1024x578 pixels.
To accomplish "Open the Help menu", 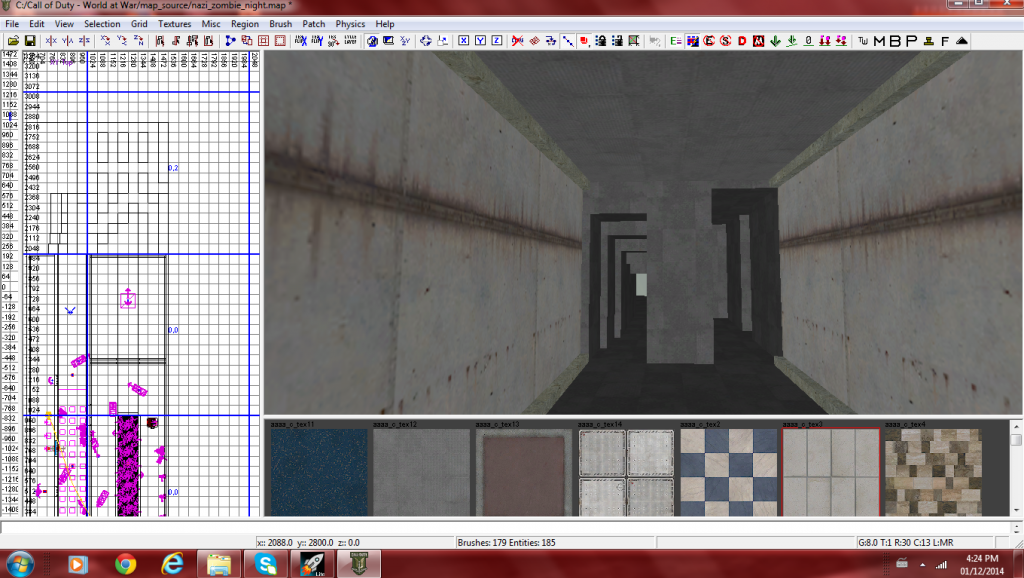I will (x=385, y=24).
